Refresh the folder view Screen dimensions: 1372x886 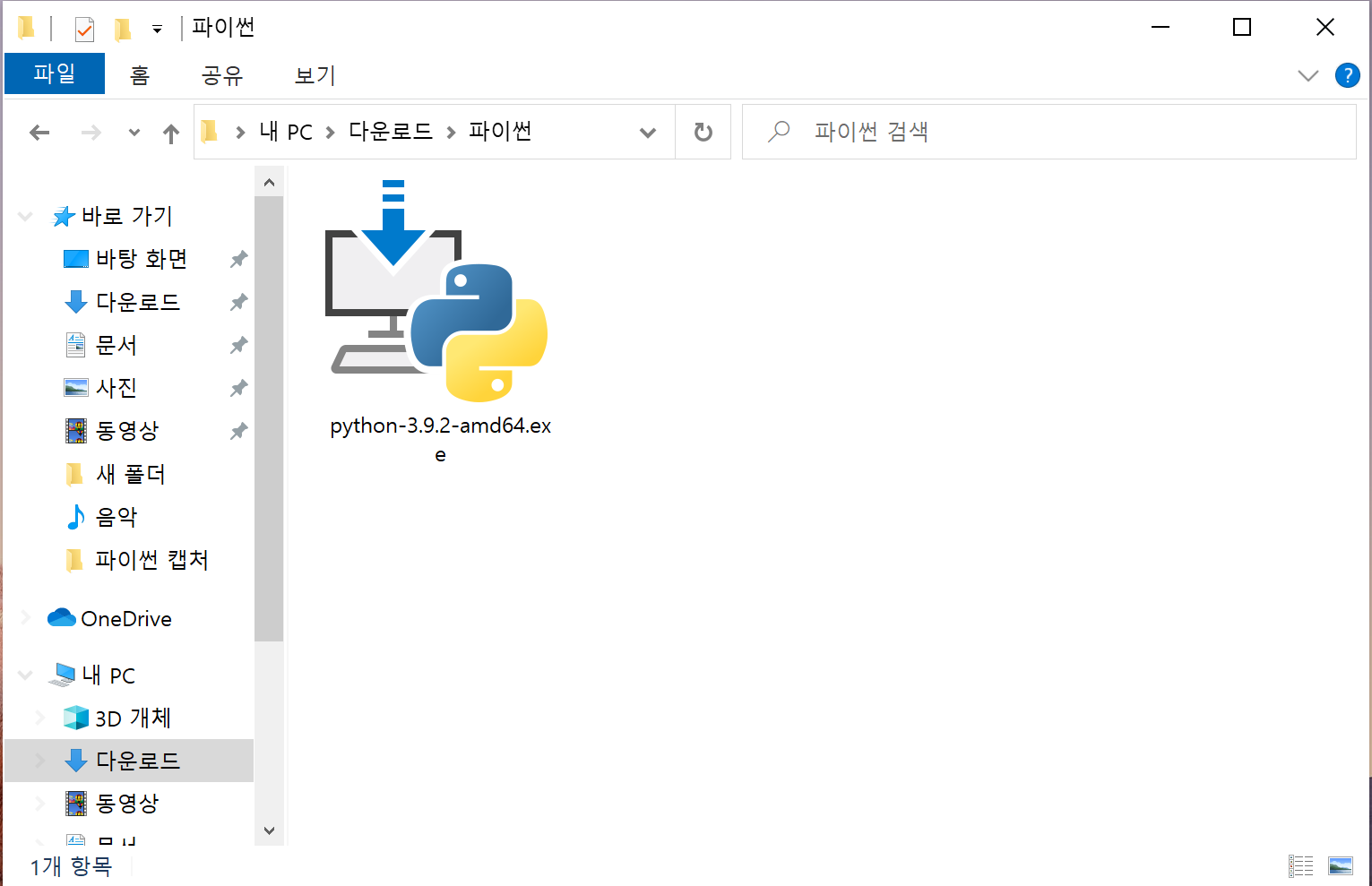703,133
